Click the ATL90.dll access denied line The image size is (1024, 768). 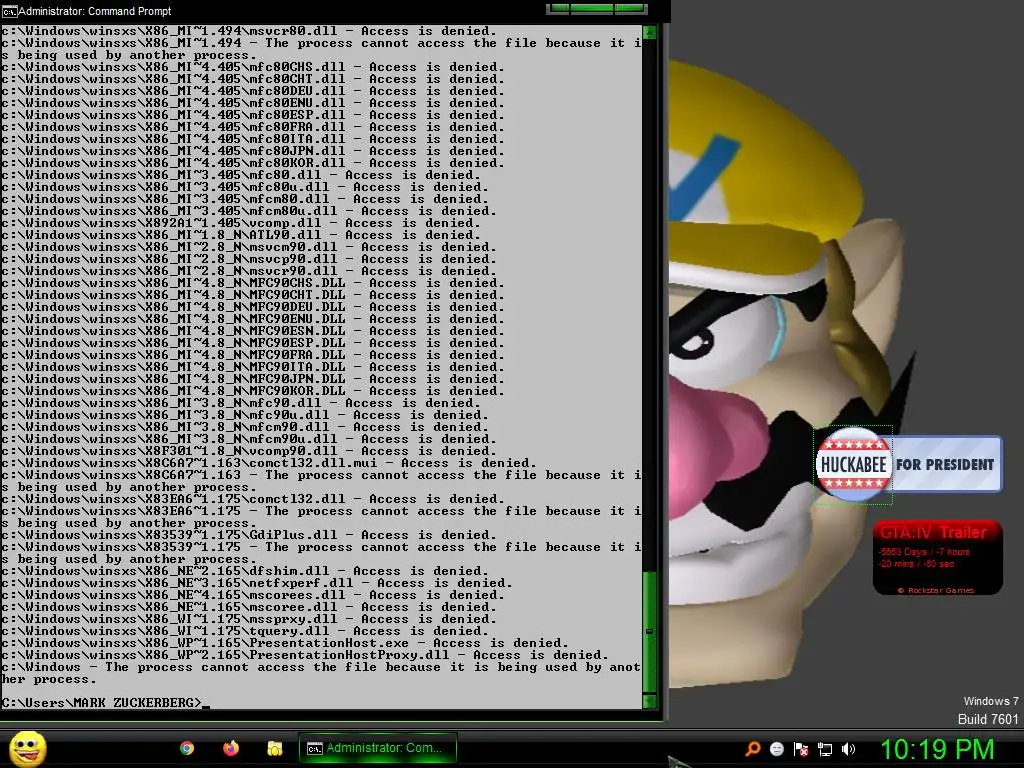click(241, 235)
